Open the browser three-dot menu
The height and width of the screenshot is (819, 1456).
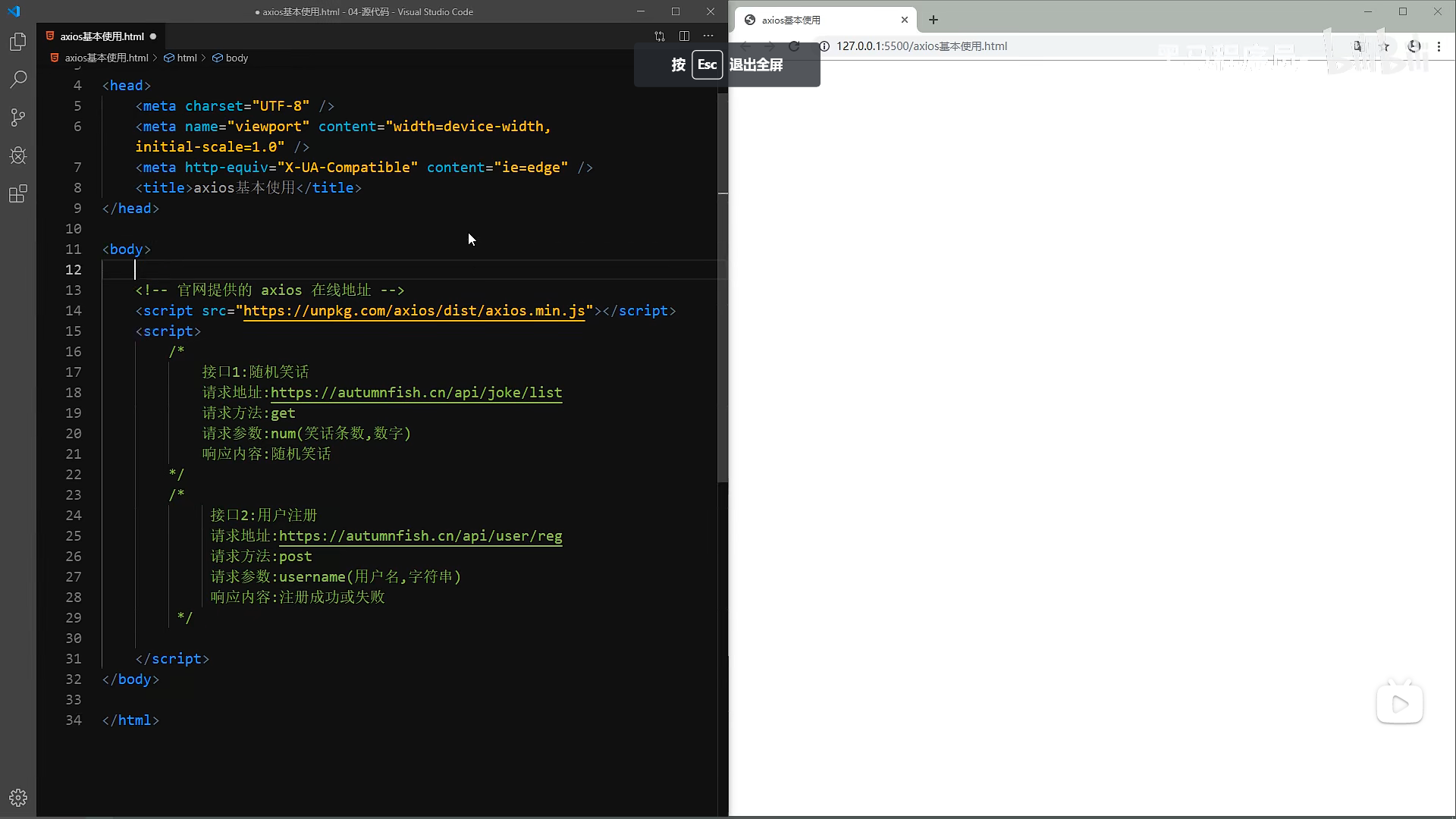click(1439, 46)
